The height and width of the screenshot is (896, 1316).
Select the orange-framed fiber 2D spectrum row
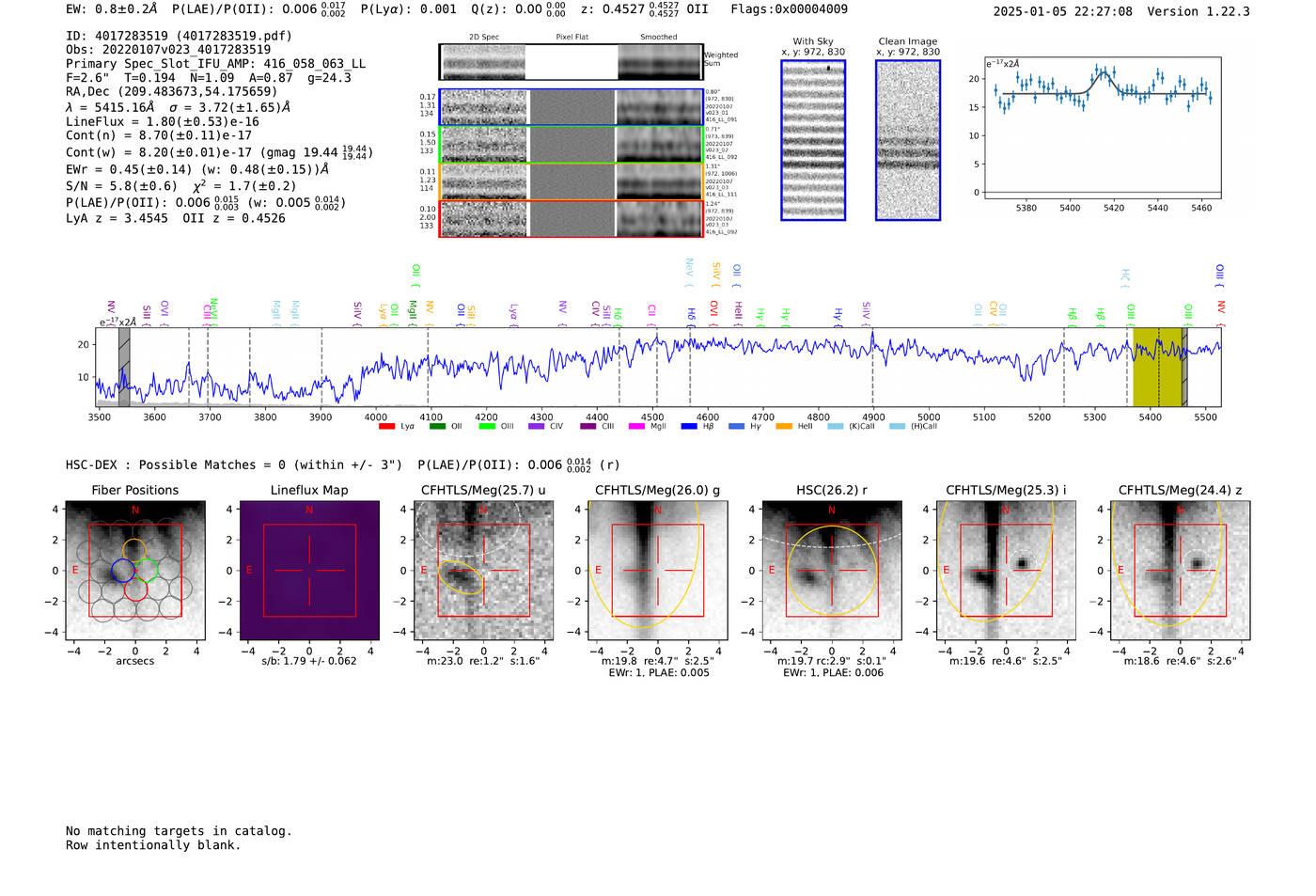pyautogui.click(x=572, y=181)
